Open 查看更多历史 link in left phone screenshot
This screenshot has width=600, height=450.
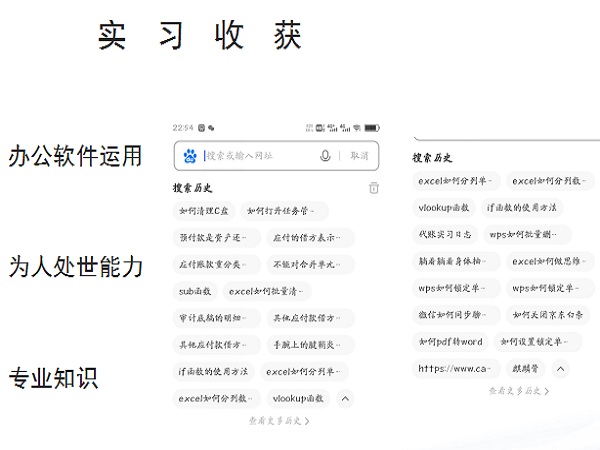(279, 421)
